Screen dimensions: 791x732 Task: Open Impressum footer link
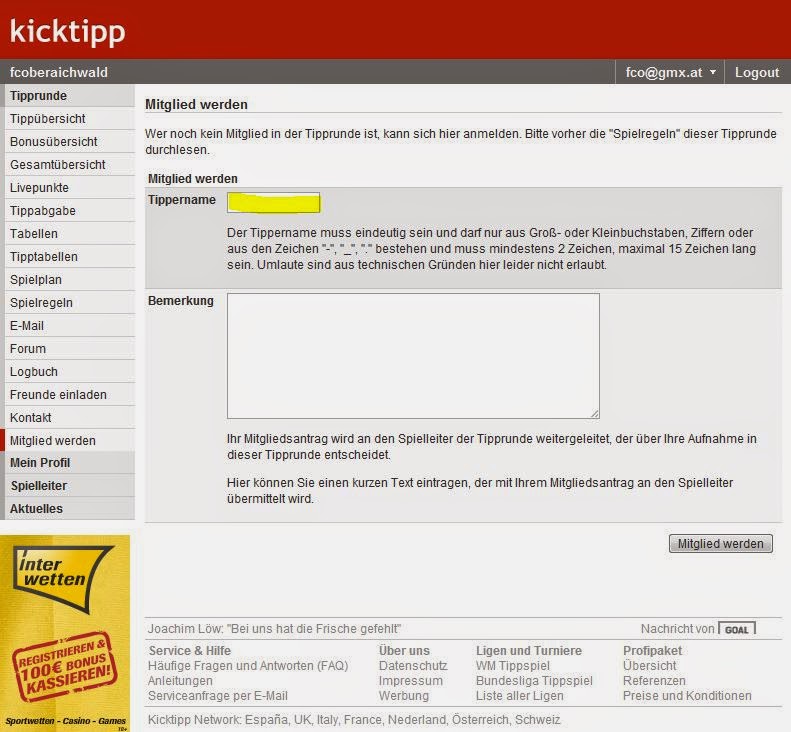411,681
